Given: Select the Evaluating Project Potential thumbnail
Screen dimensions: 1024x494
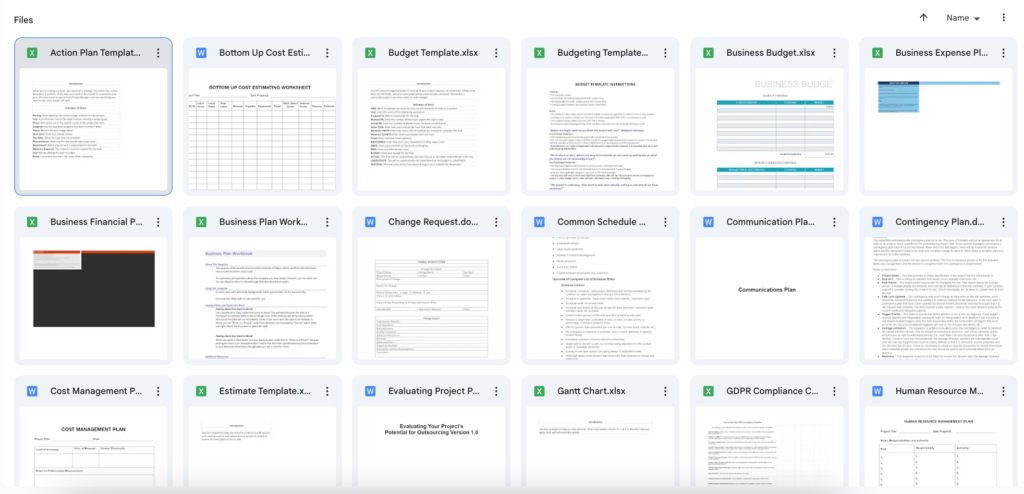Looking at the screenshot, I should pyautogui.click(x=432, y=446).
